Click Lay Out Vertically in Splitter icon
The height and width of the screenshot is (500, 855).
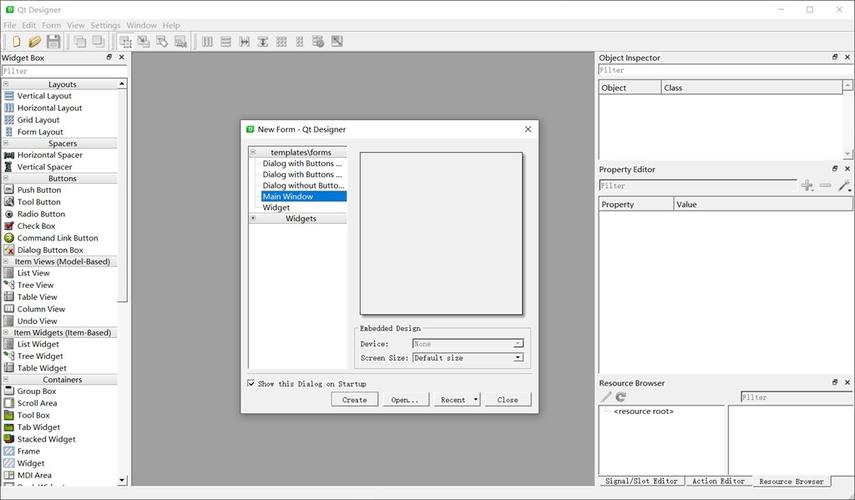[263, 41]
